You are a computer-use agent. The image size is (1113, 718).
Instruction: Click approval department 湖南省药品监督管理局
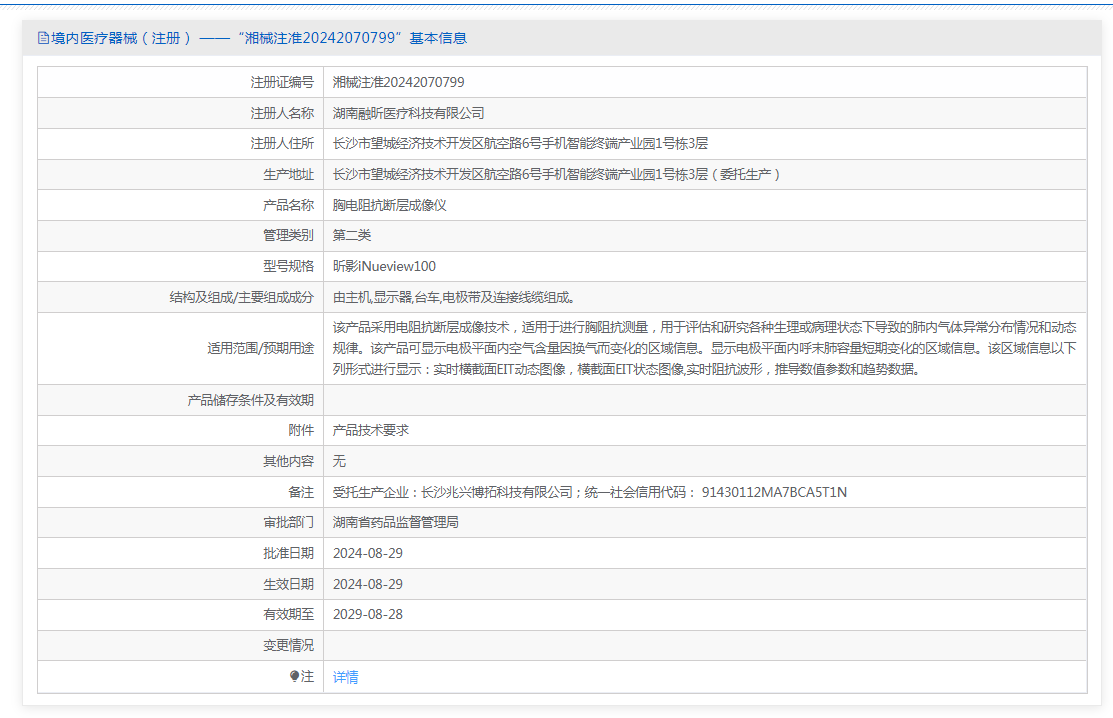(395, 522)
